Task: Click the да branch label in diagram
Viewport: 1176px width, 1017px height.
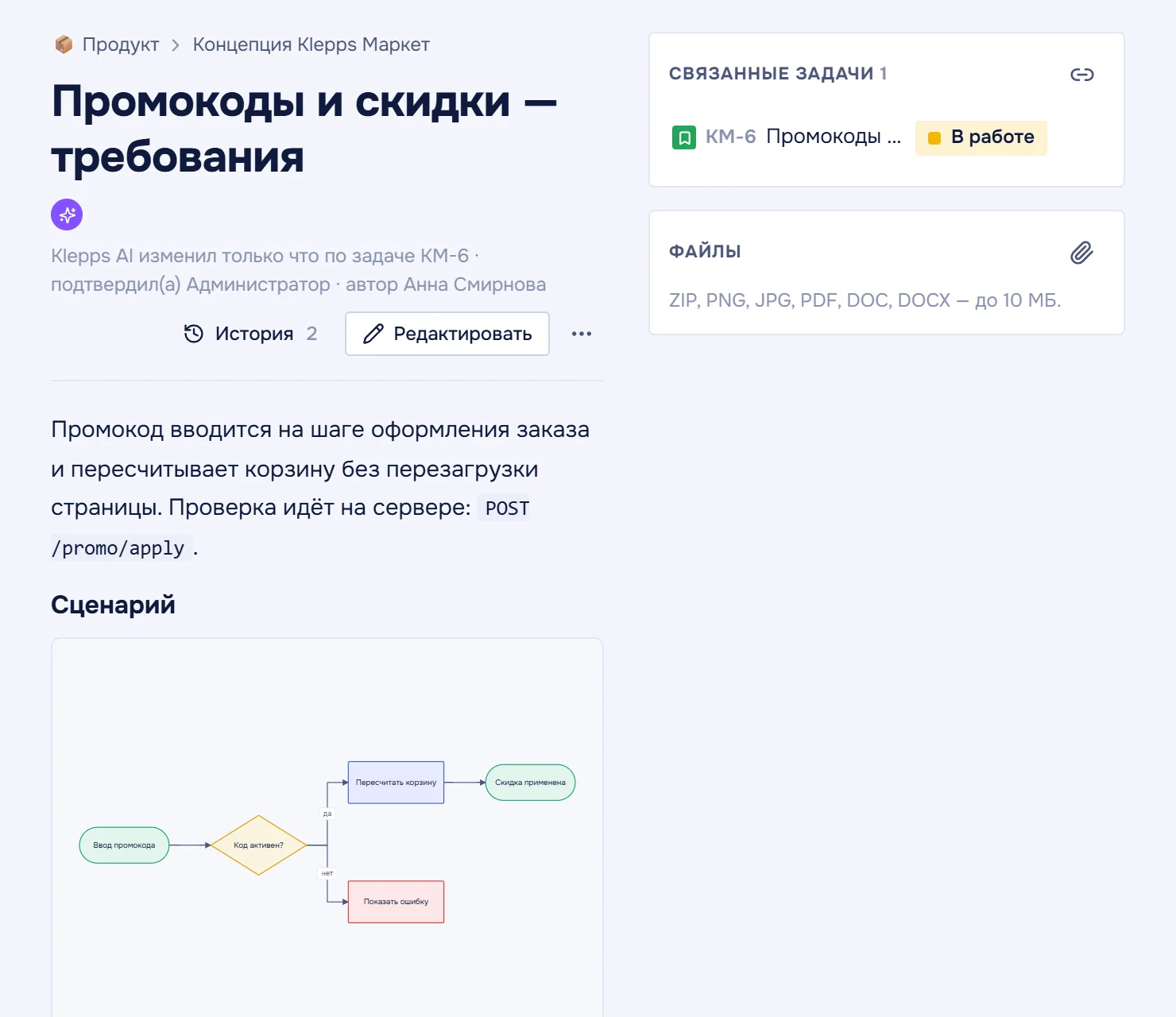Action: (327, 814)
